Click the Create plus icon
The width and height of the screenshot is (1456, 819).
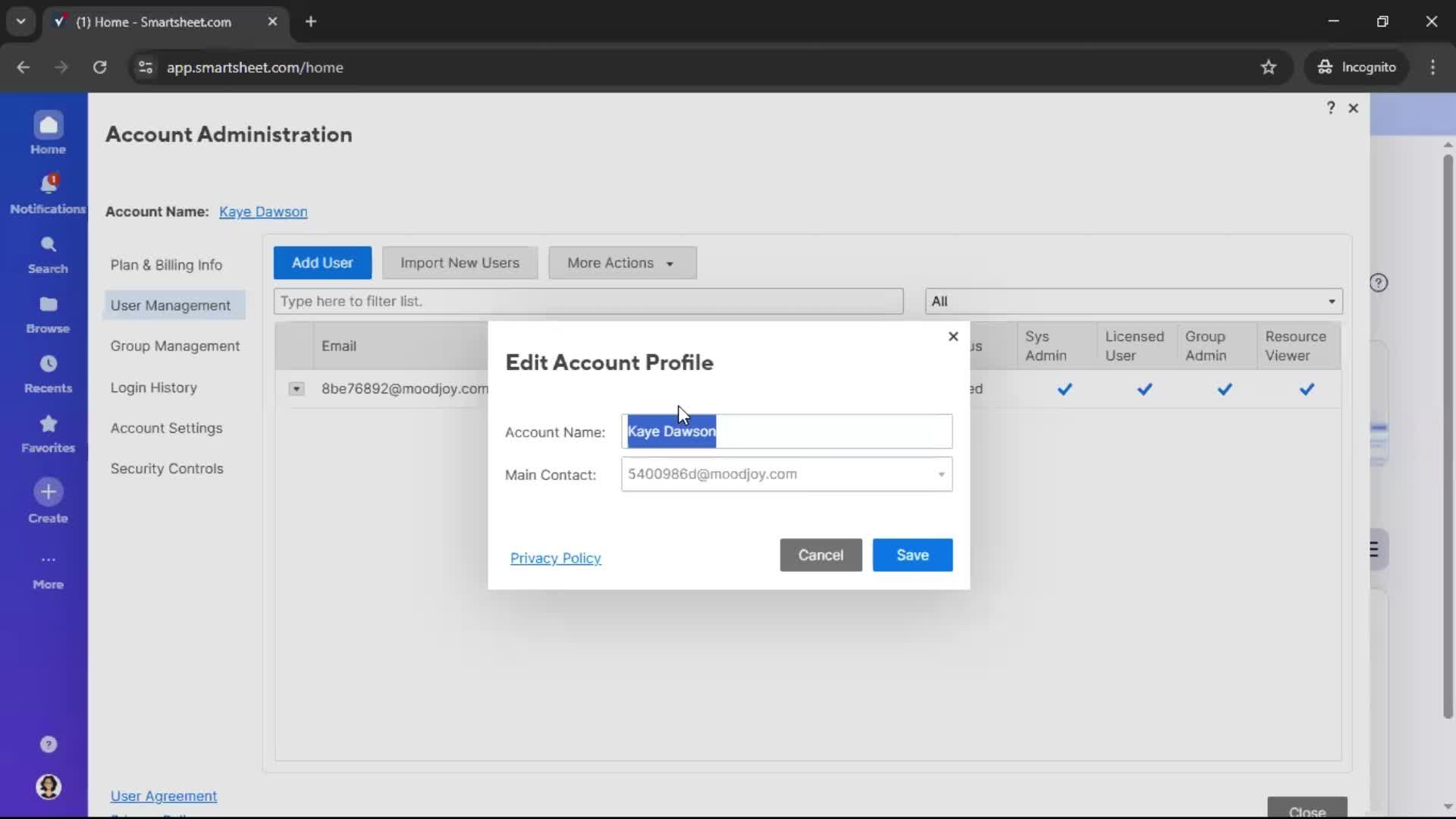click(48, 491)
